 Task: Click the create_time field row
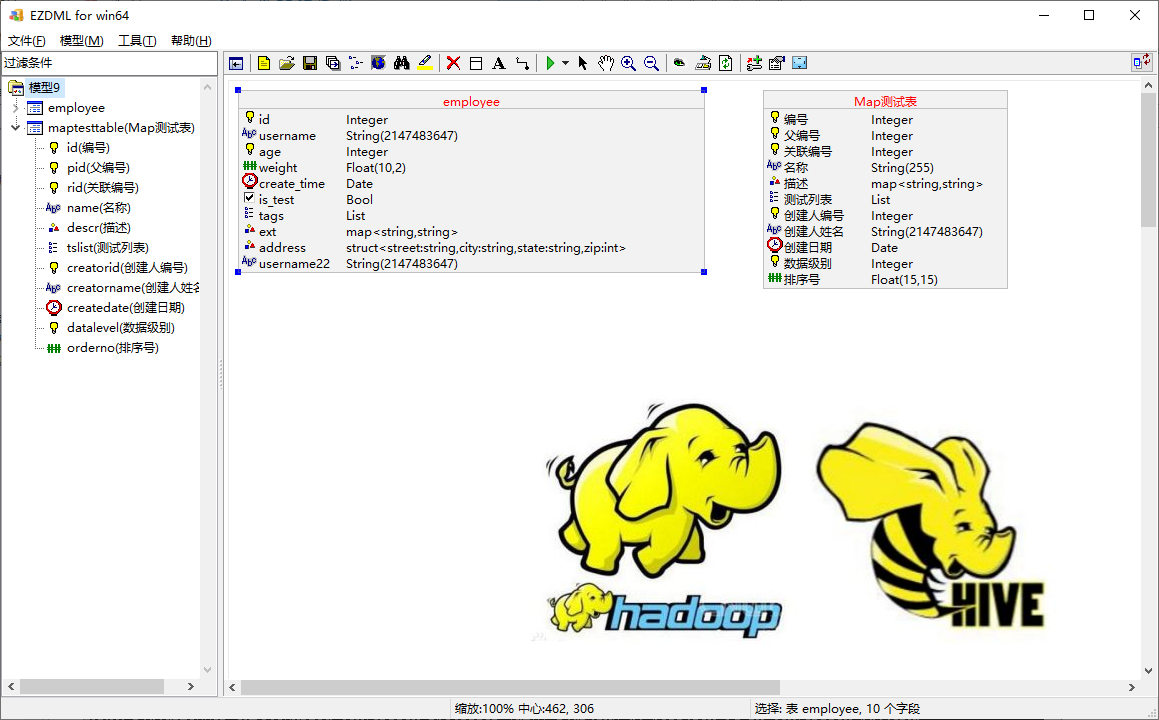pyautogui.click(x=471, y=184)
